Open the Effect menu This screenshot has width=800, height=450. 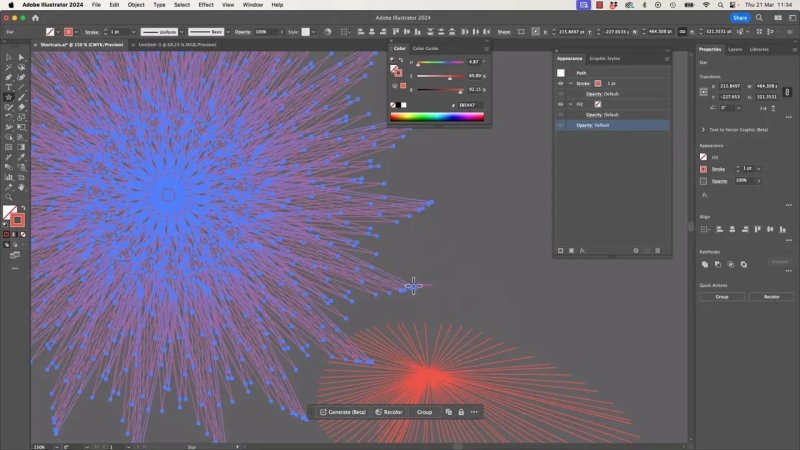[x=206, y=5]
